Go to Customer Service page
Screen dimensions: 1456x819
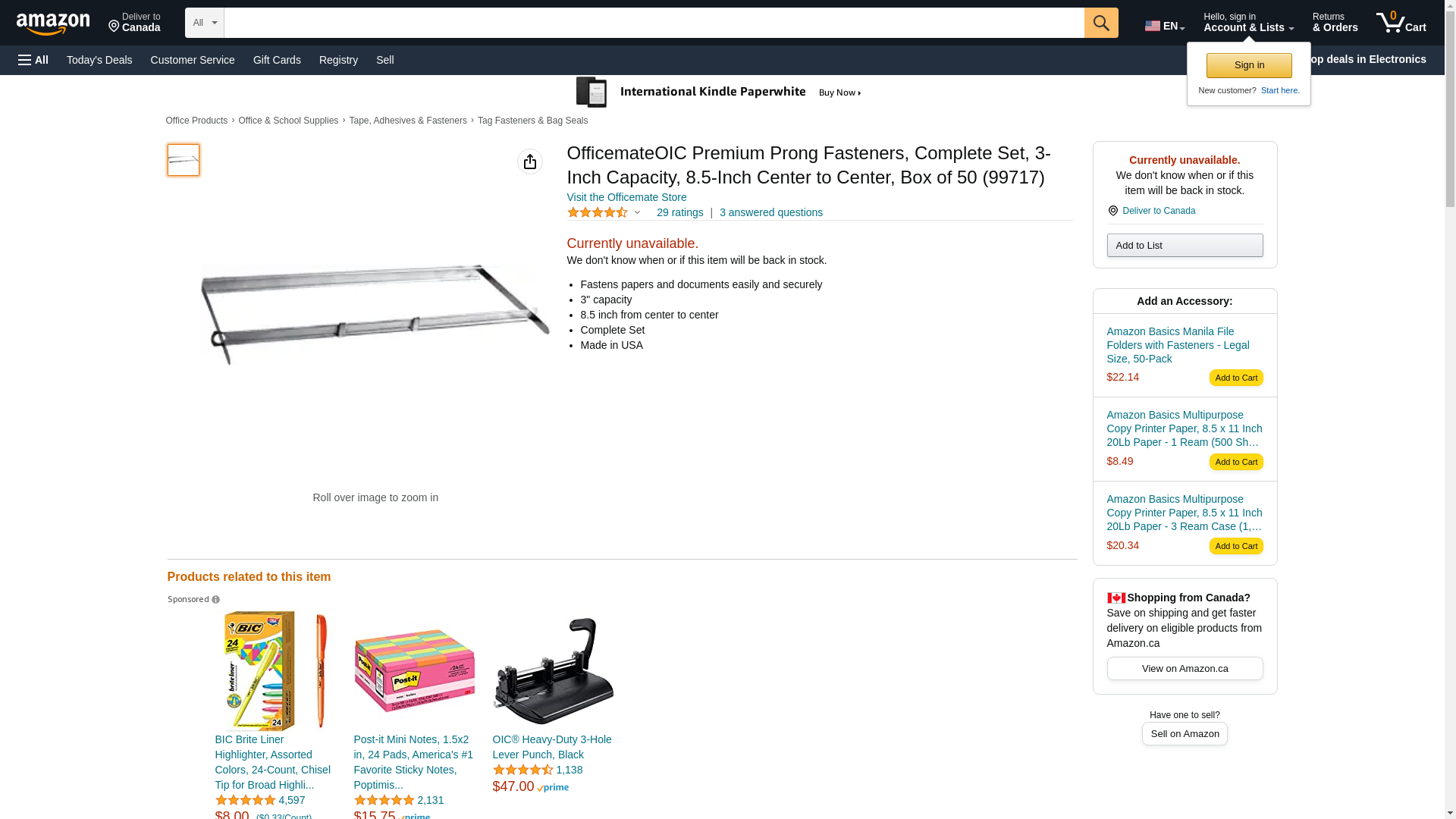point(193,60)
